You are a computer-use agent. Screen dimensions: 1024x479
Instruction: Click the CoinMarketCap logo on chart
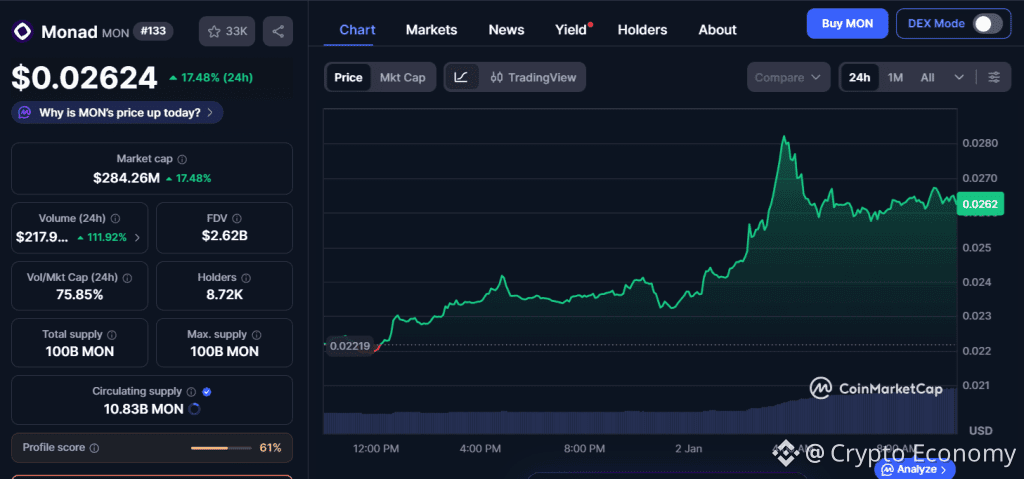pyautogui.click(x=876, y=388)
